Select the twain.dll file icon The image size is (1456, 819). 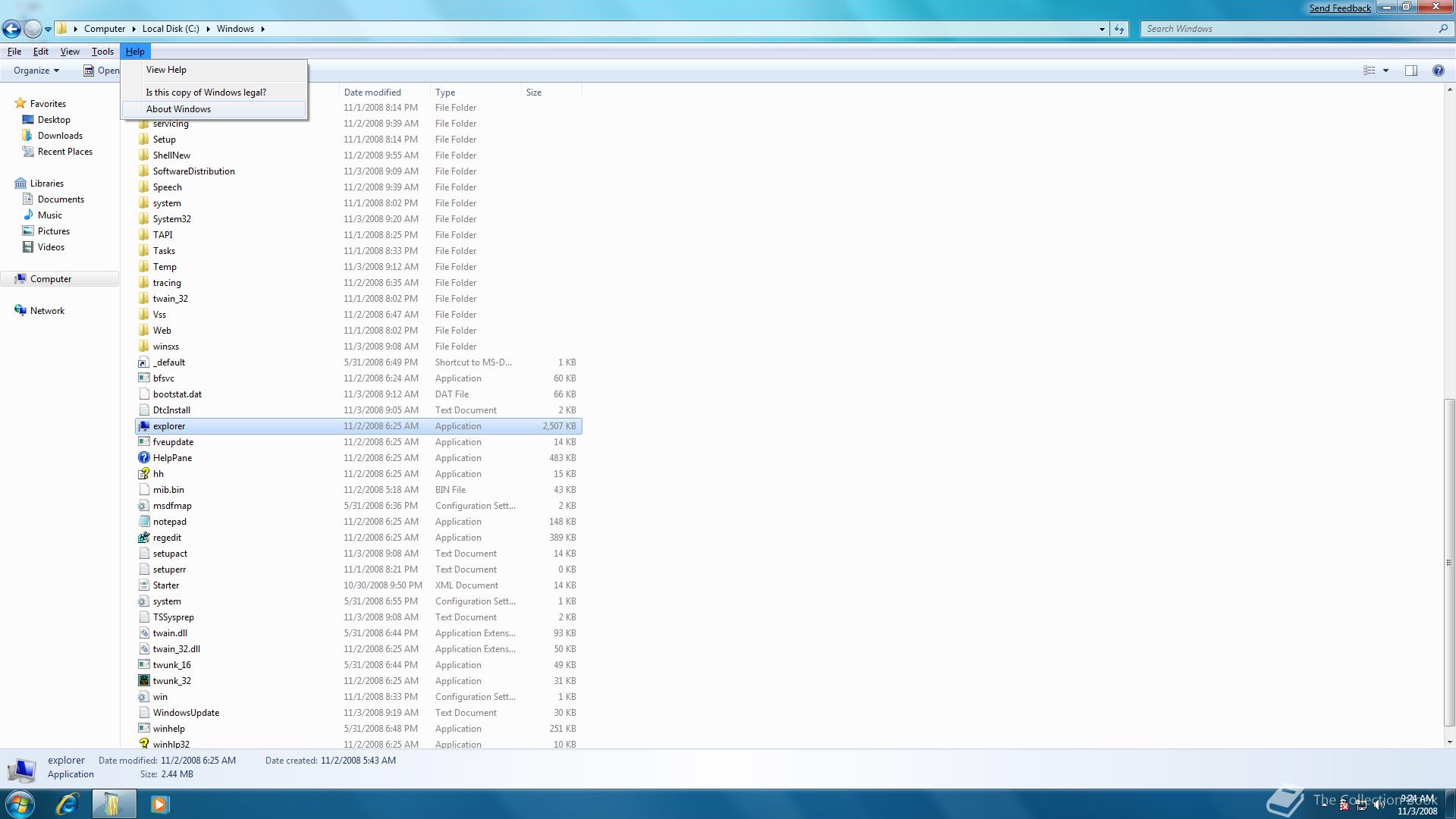[x=144, y=633]
